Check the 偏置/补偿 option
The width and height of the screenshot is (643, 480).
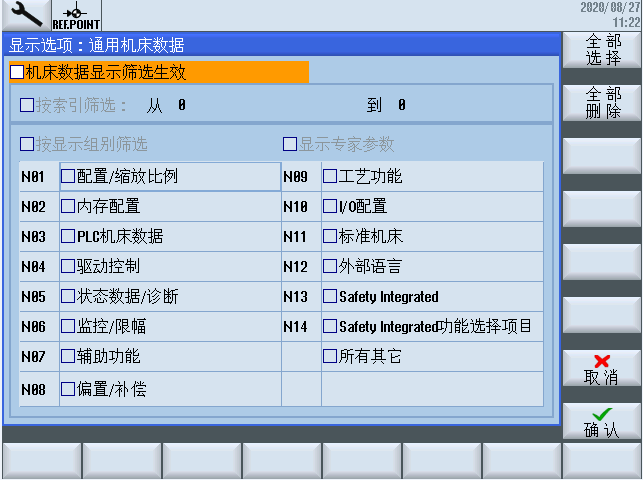tap(68, 389)
